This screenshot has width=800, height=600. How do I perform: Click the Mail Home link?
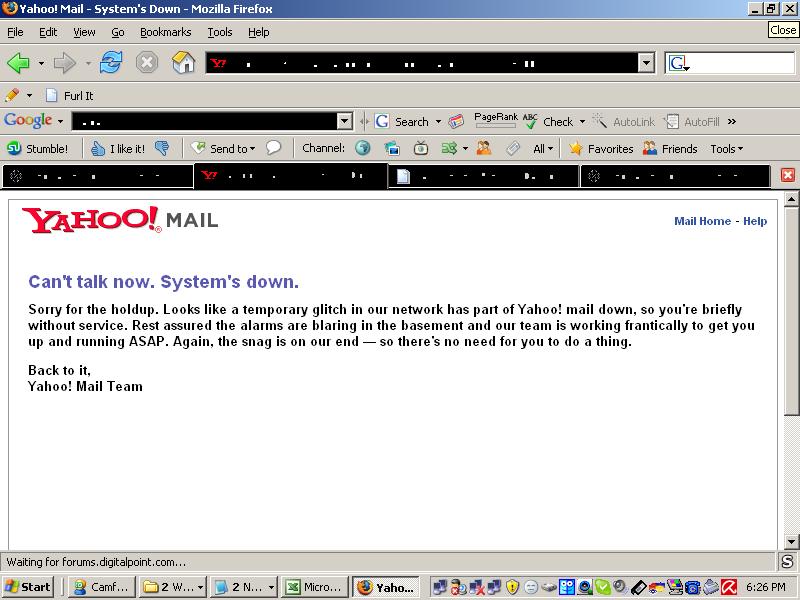[x=703, y=221]
